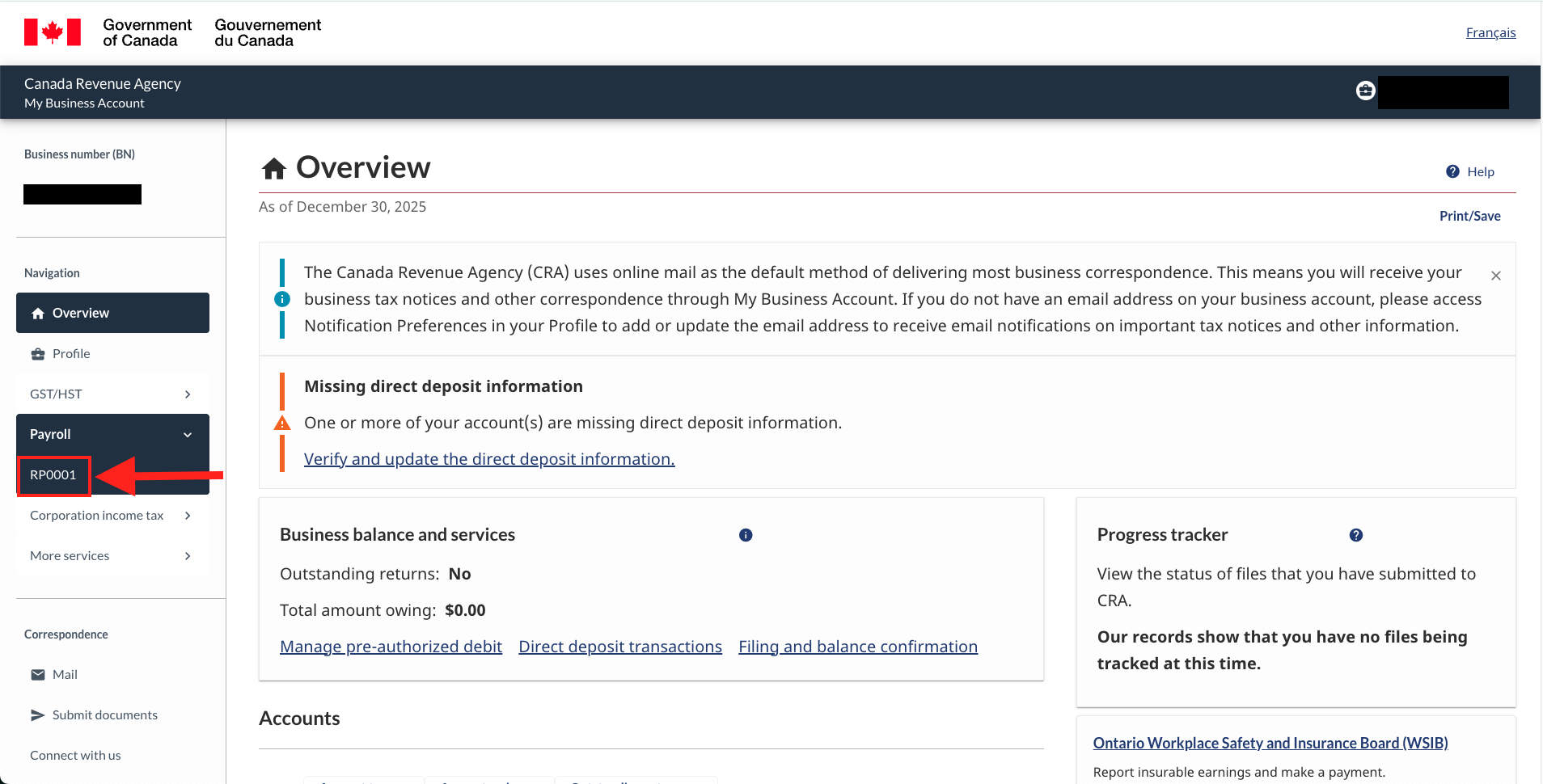This screenshot has height=784, width=1543.
Task: Click the Accounts section heading
Action: pos(299,719)
